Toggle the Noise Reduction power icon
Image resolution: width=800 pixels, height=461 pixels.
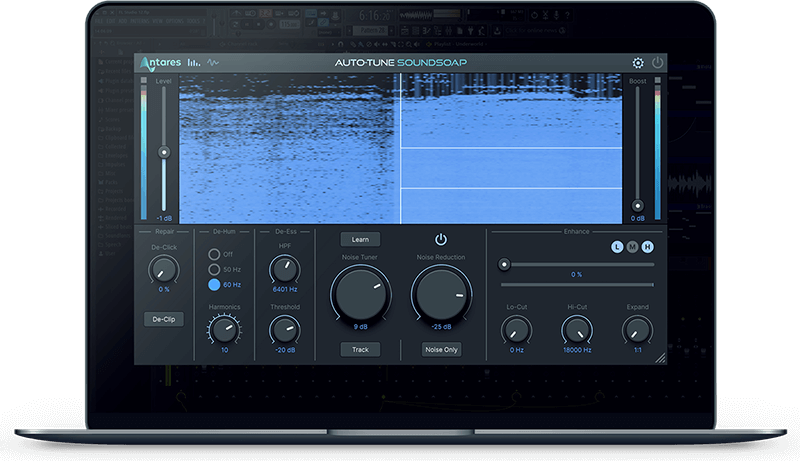pos(441,239)
